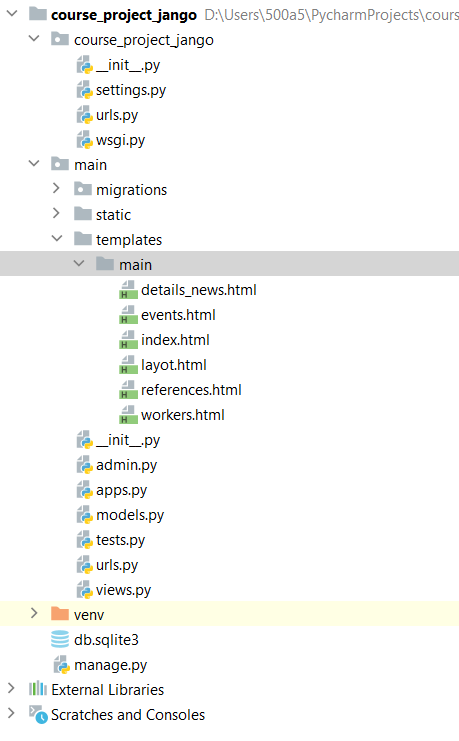Select __init__.py above admin.py
459x741 pixels.
point(128,440)
